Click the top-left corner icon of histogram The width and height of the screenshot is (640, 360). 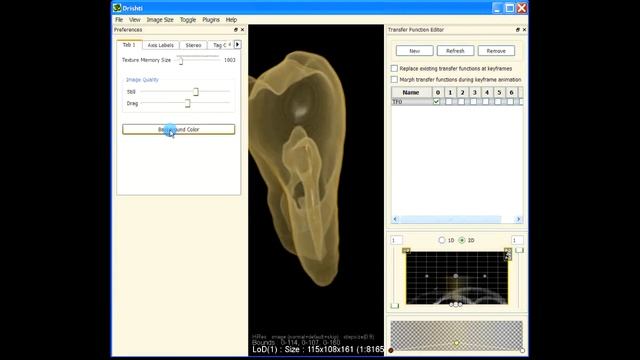pos(406,251)
